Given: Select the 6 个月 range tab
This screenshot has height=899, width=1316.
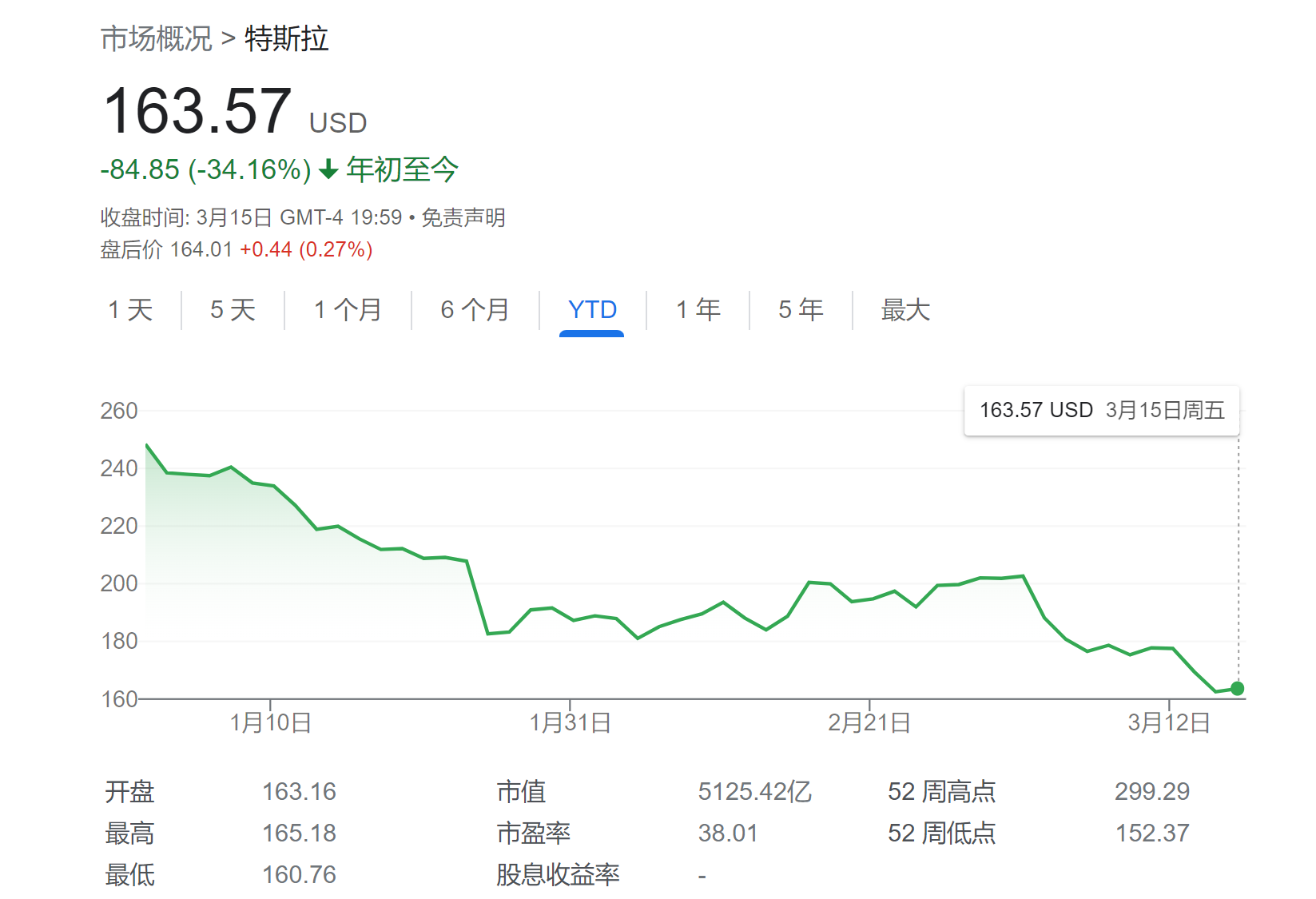Looking at the screenshot, I should 475,310.
